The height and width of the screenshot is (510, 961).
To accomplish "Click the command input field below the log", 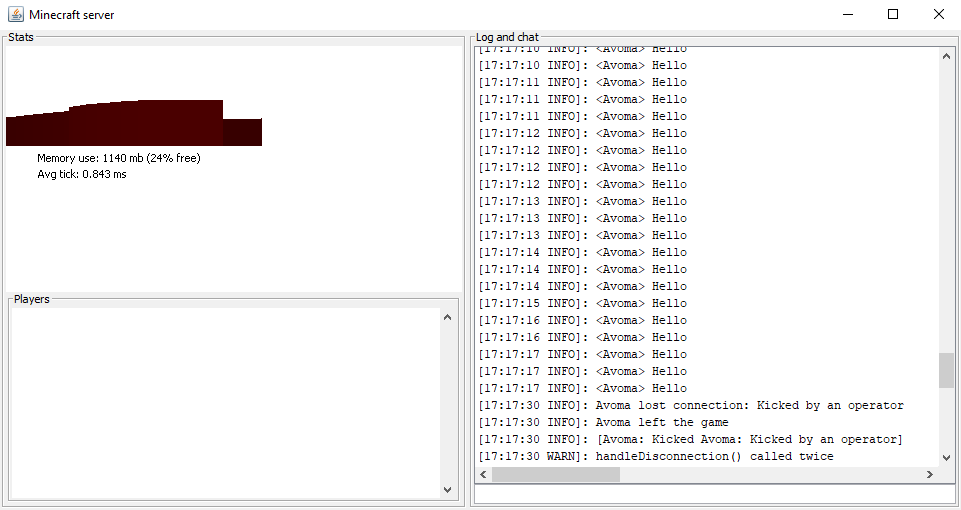I will 715,494.
